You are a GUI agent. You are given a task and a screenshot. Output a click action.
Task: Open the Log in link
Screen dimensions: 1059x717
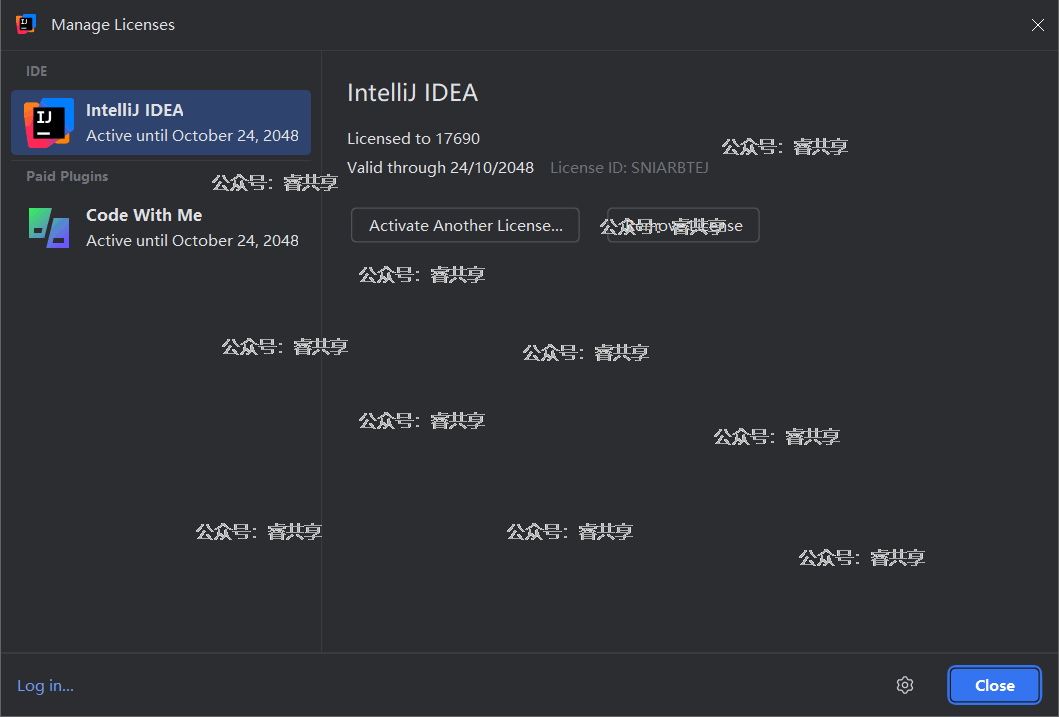[45, 685]
